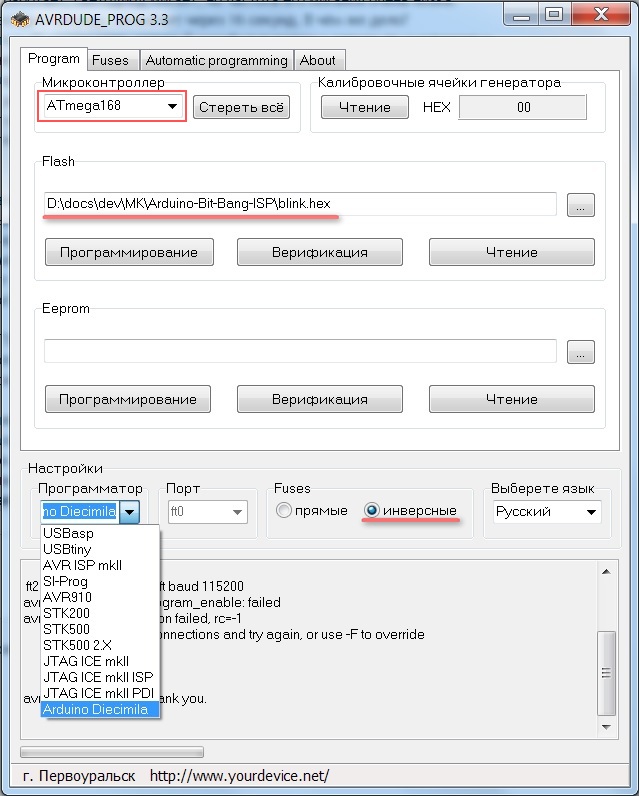Pick Arduino Diecimila programmer option
This screenshot has height=796, width=639.
95,709
